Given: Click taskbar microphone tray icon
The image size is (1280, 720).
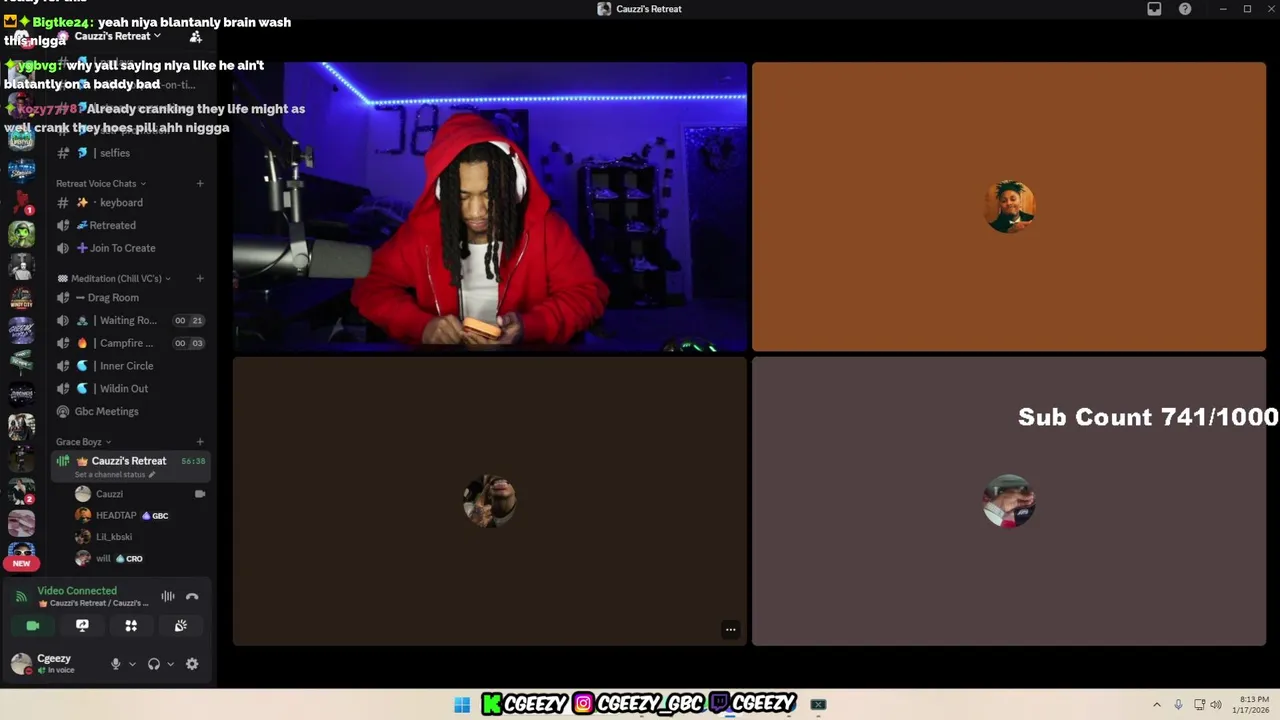Looking at the screenshot, I should point(1178,705).
